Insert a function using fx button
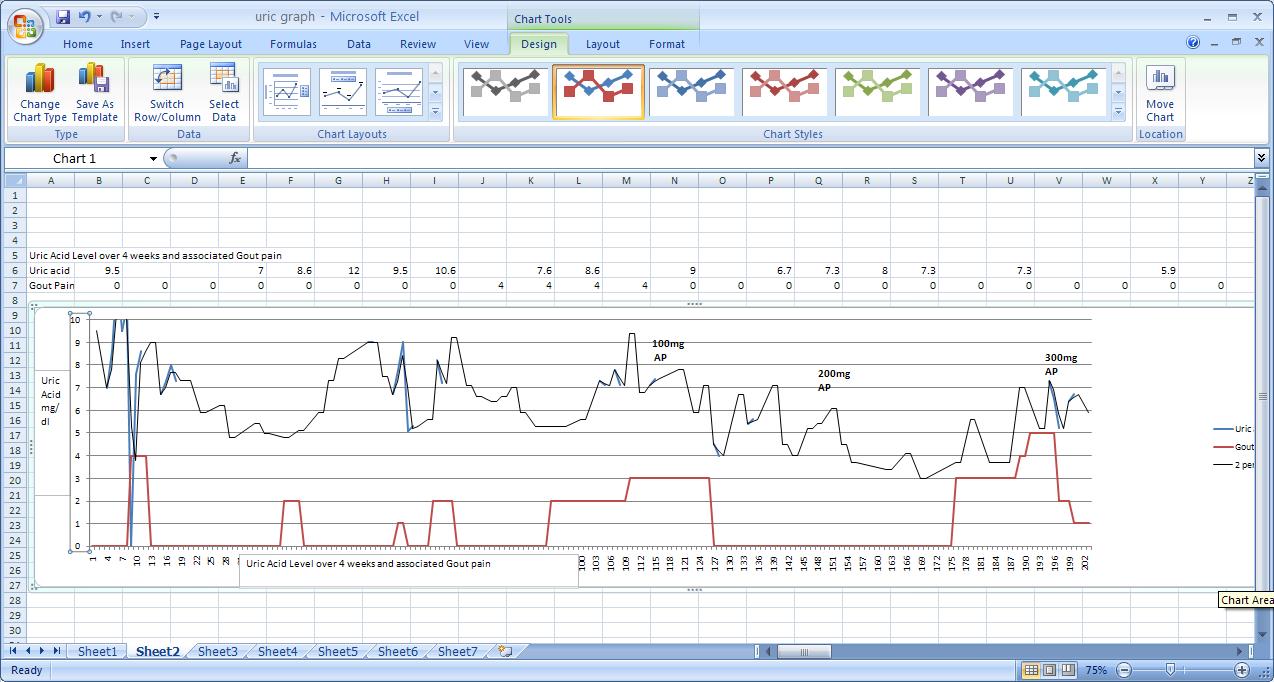1274x682 pixels. [x=235, y=158]
